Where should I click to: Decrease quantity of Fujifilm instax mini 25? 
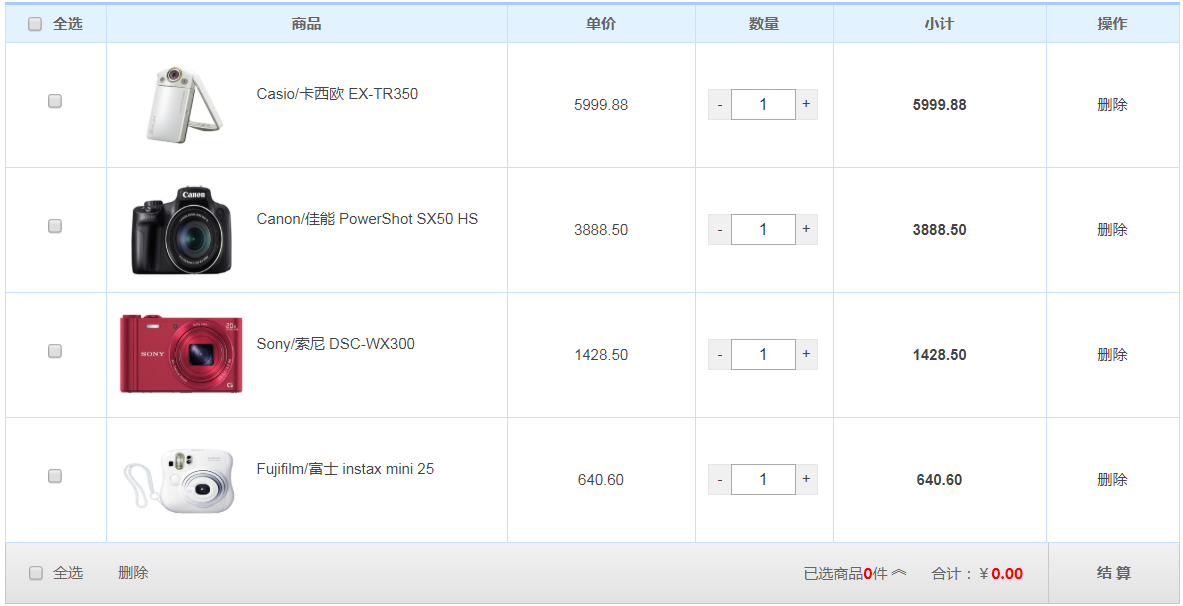[720, 479]
